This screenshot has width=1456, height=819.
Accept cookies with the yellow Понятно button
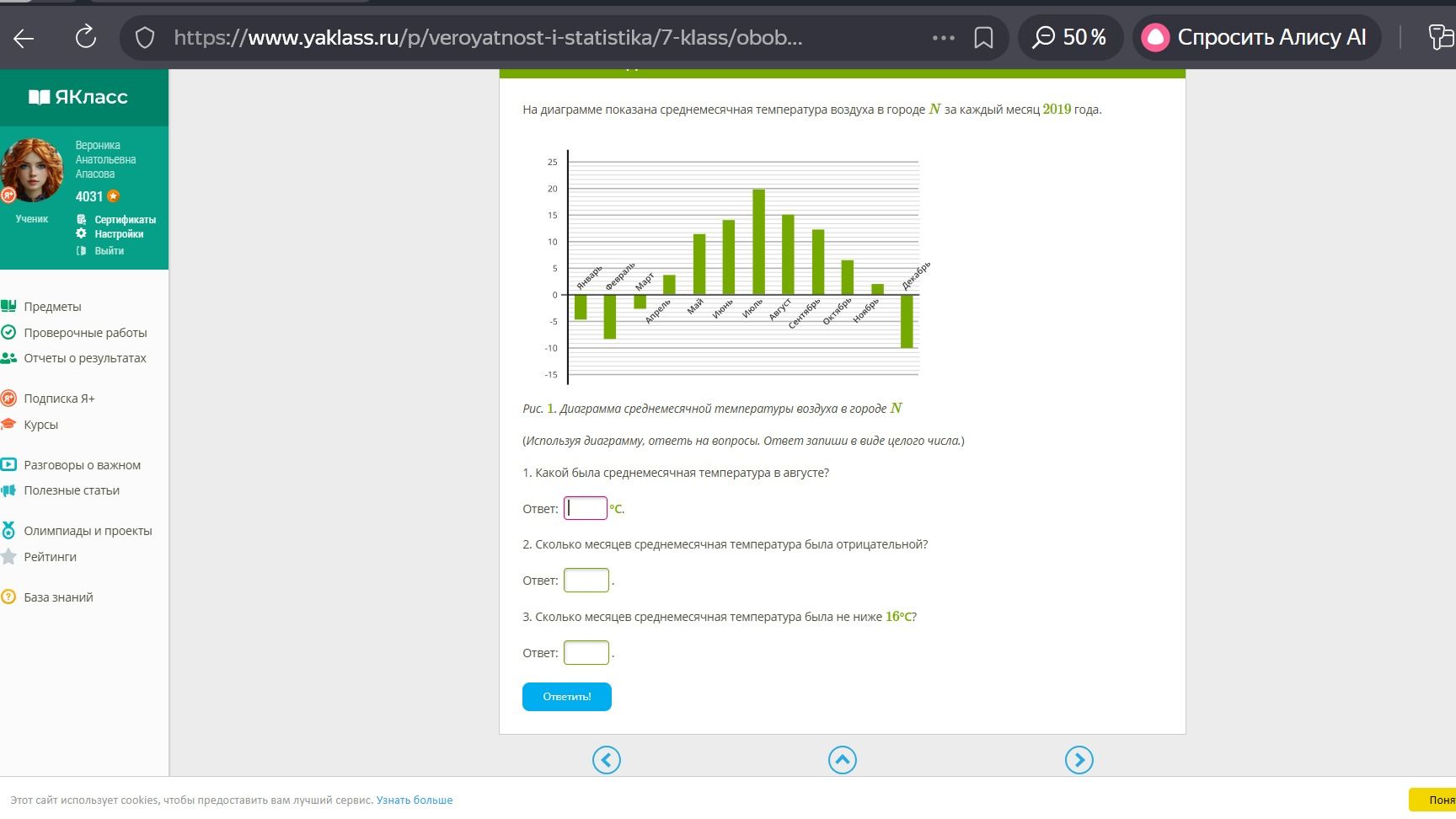(1432, 800)
